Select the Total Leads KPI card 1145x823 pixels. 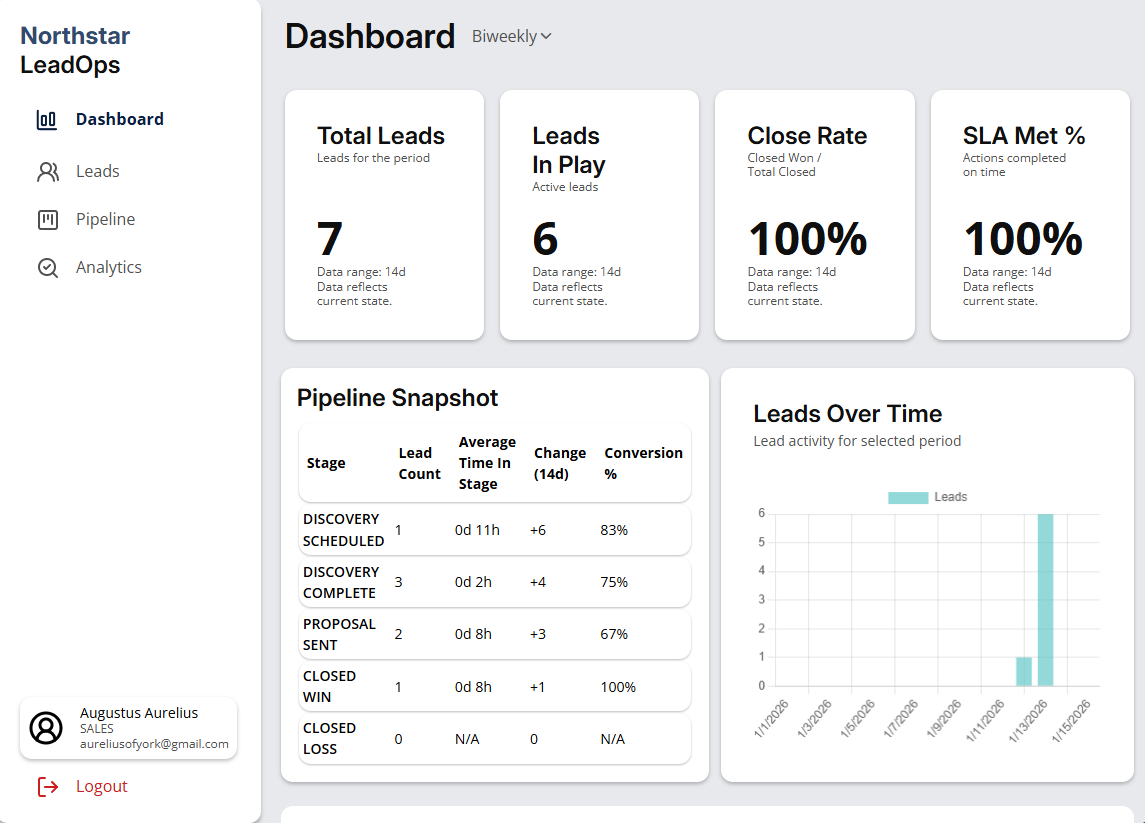pyautogui.click(x=384, y=213)
